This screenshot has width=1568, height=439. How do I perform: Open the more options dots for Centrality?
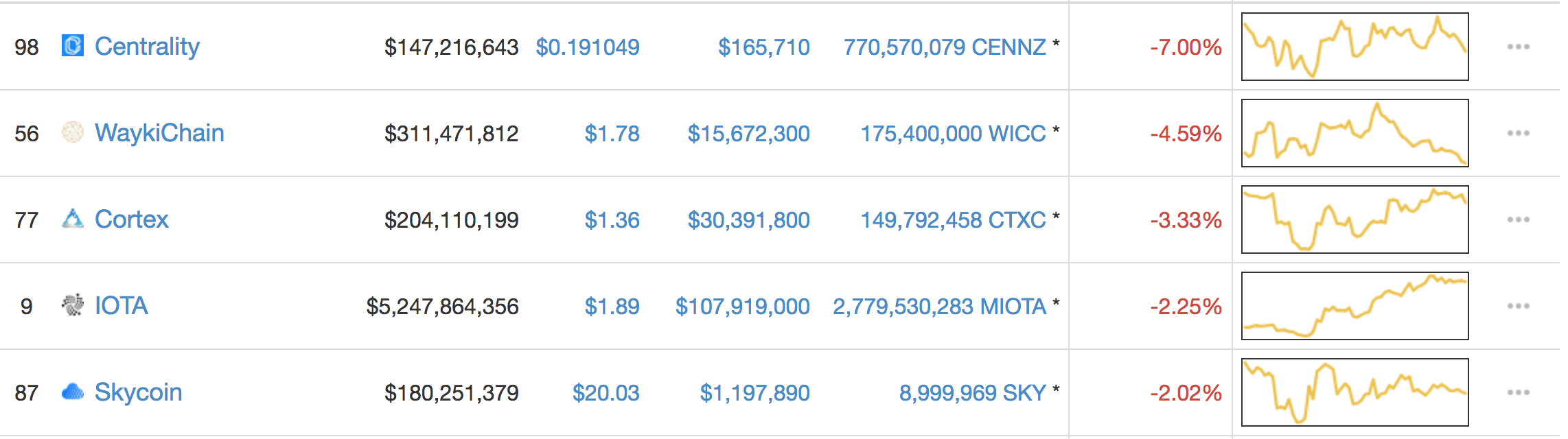click(1518, 47)
